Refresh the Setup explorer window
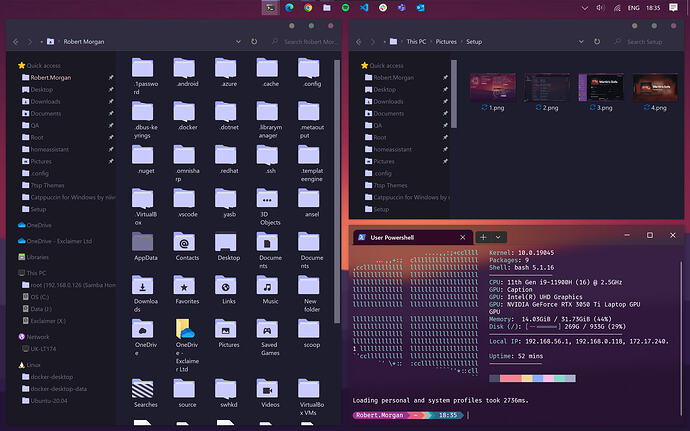Viewport: 690px width, 431px height. click(x=597, y=41)
